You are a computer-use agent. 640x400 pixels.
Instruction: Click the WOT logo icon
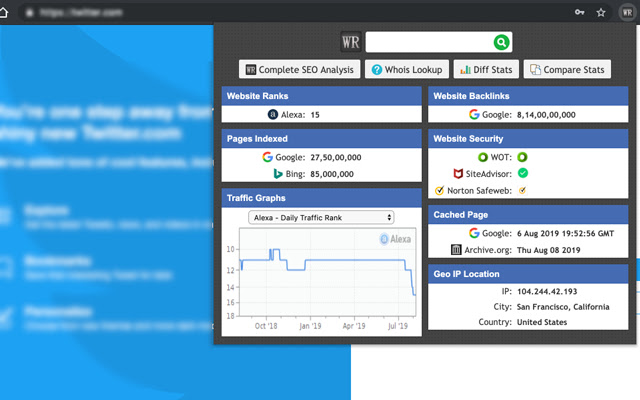pyautogui.click(x=483, y=157)
